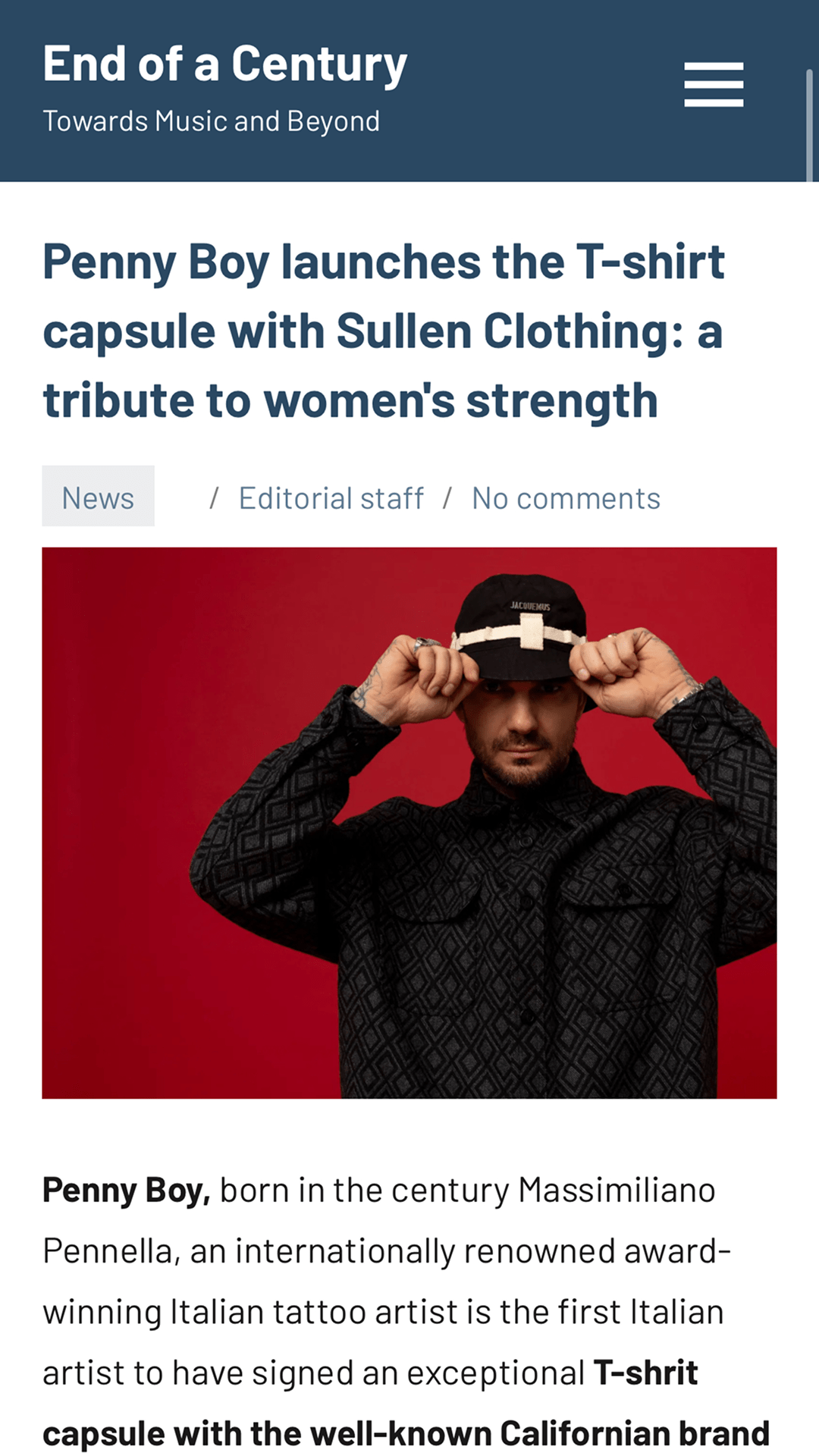Screen dimensions: 819x1456
Task: Jump to the No comments link
Action: point(566,498)
